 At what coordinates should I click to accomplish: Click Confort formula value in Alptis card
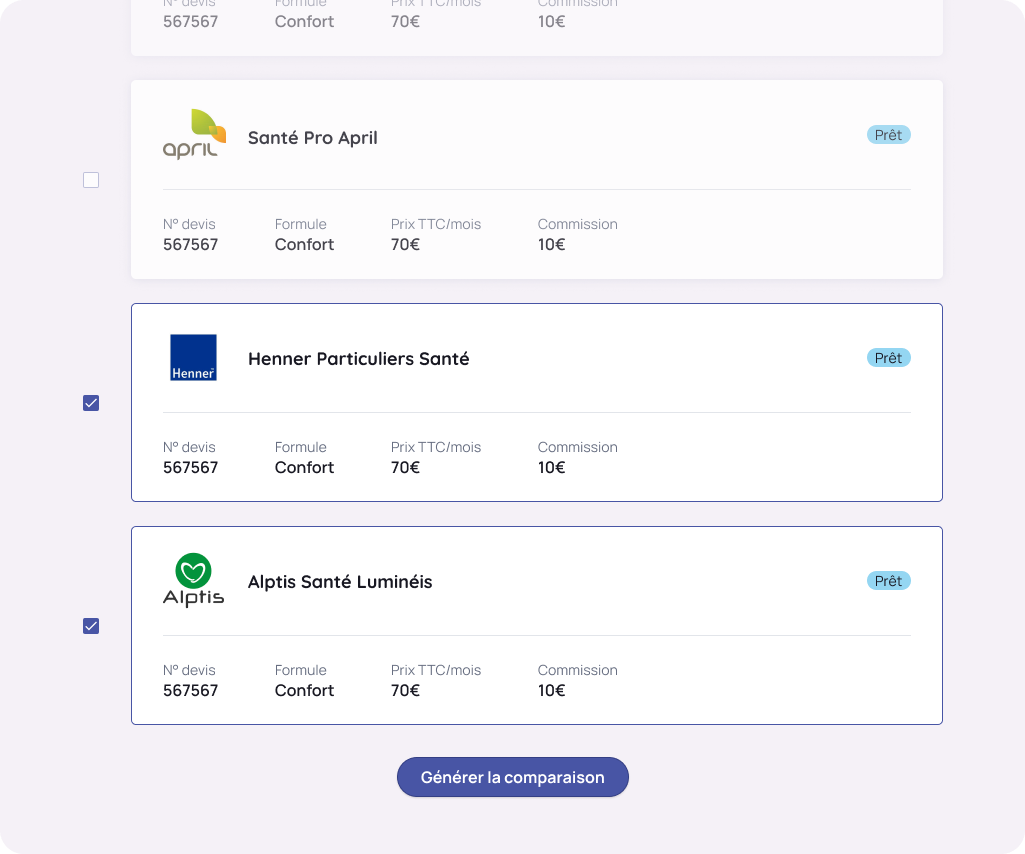pyautogui.click(x=304, y=691)
